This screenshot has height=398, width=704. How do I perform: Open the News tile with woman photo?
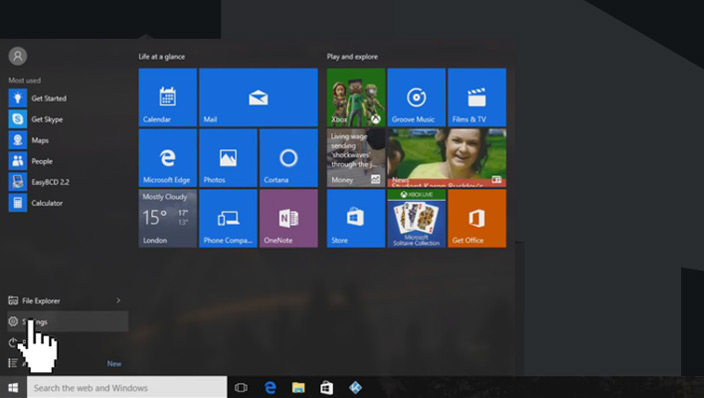(x=447, y=158)
